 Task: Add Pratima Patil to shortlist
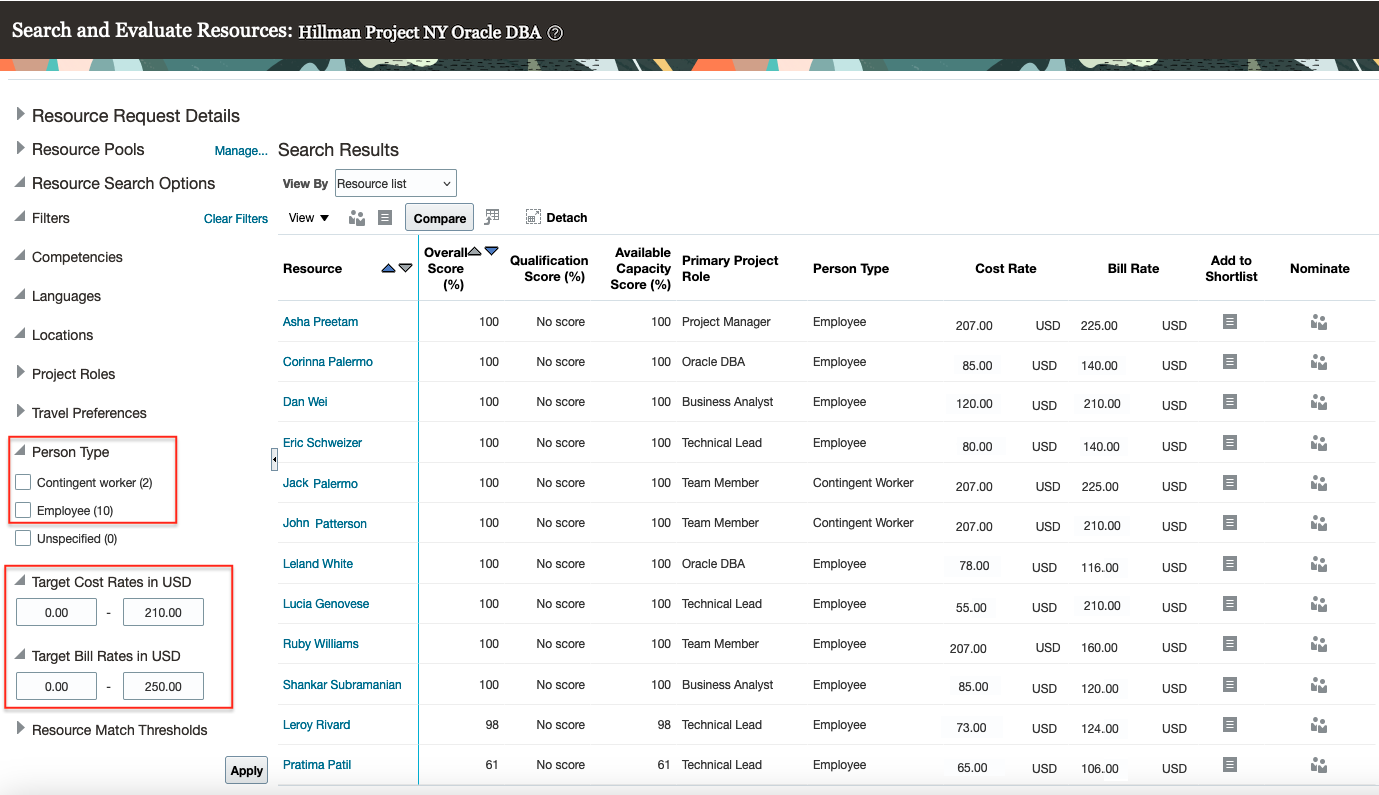(1230, 764)
